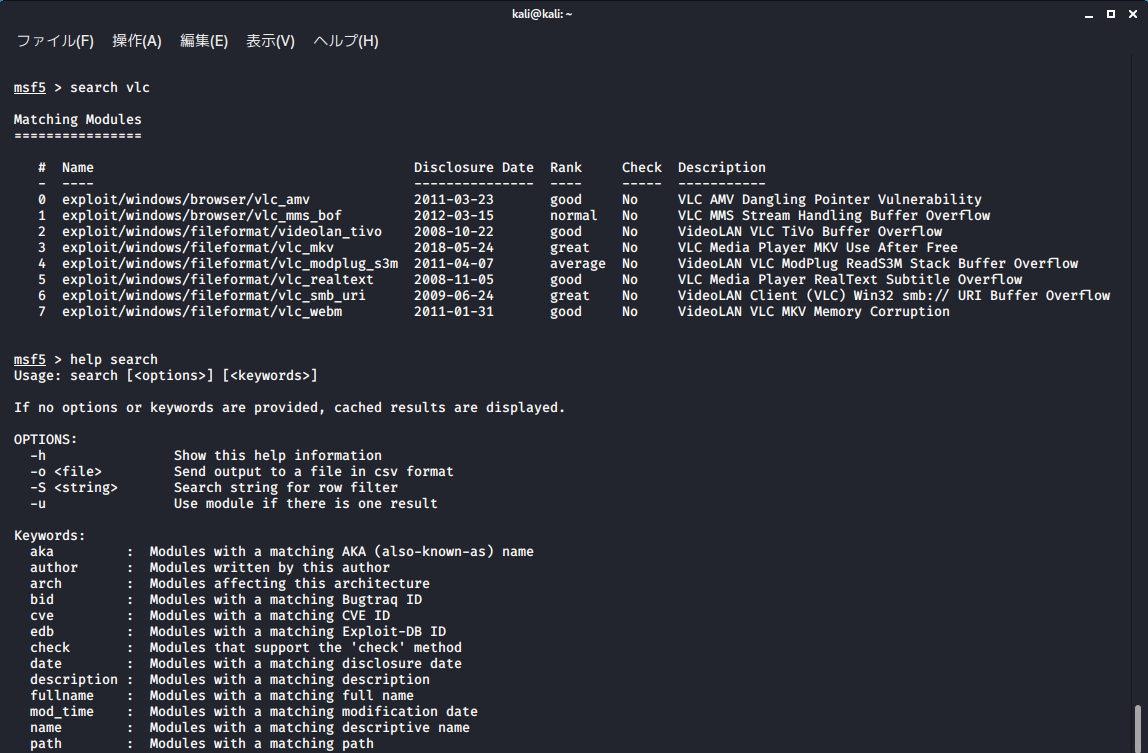Screen dimensions: 1148x753
Task: Click module name exploit/windows/fileformat/vlc_smb_uri
Action: click(214, 296)
